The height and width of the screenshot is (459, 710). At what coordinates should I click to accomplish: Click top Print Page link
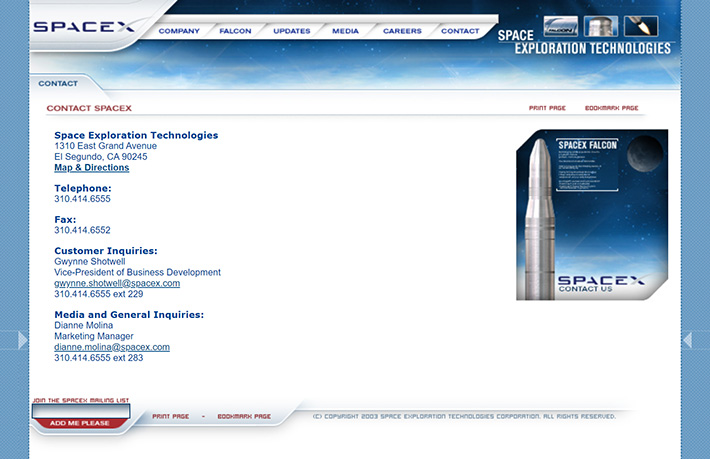click(x=547, y=108)
